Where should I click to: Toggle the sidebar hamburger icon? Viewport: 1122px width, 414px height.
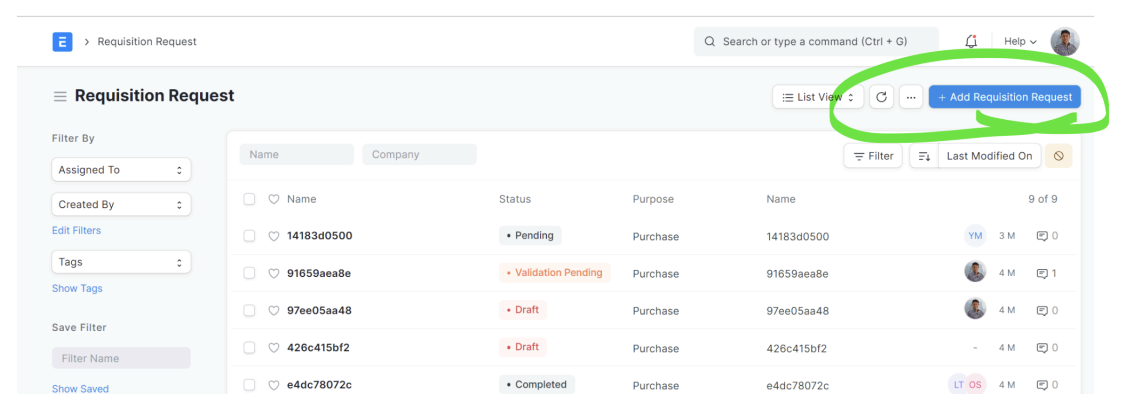(x=60, y=97)
